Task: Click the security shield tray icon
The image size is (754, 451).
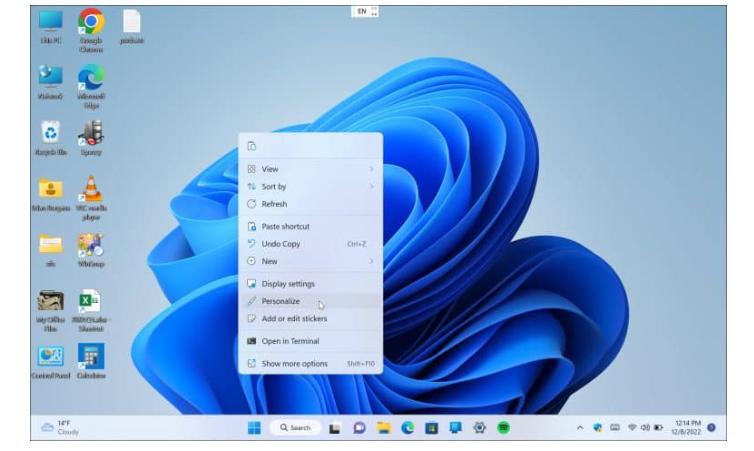Action: coord(598,427)
